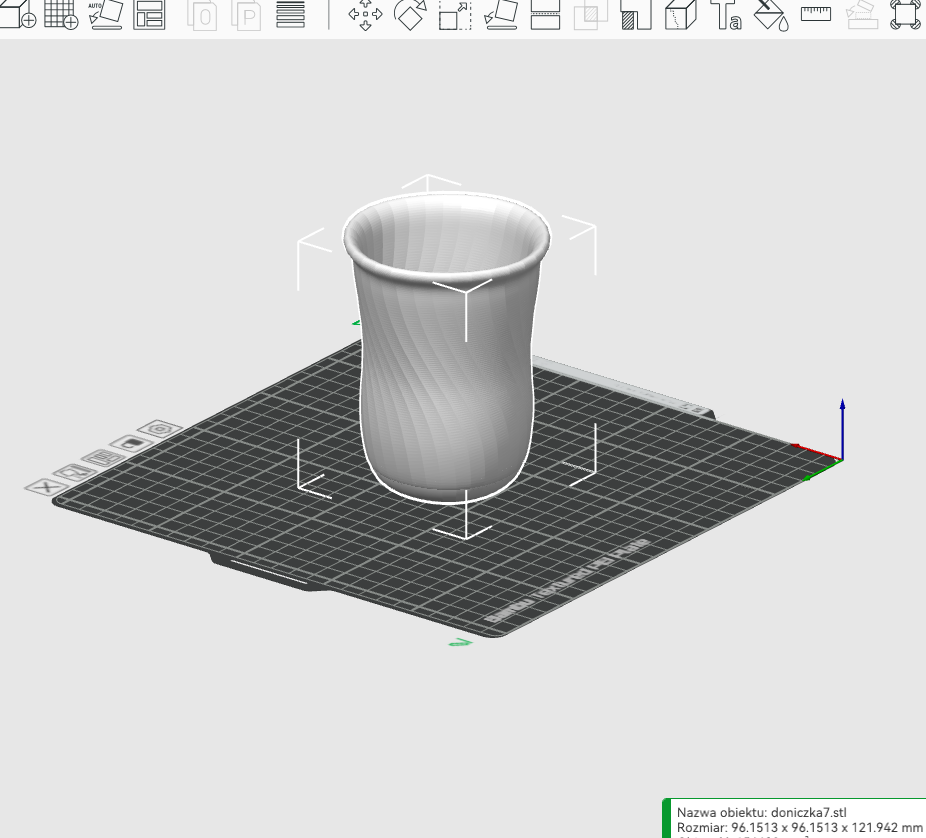The height and width of the screenshot is (838, 926).
Task: Click the Mesh boolean icon
Action: click(591, 15)
